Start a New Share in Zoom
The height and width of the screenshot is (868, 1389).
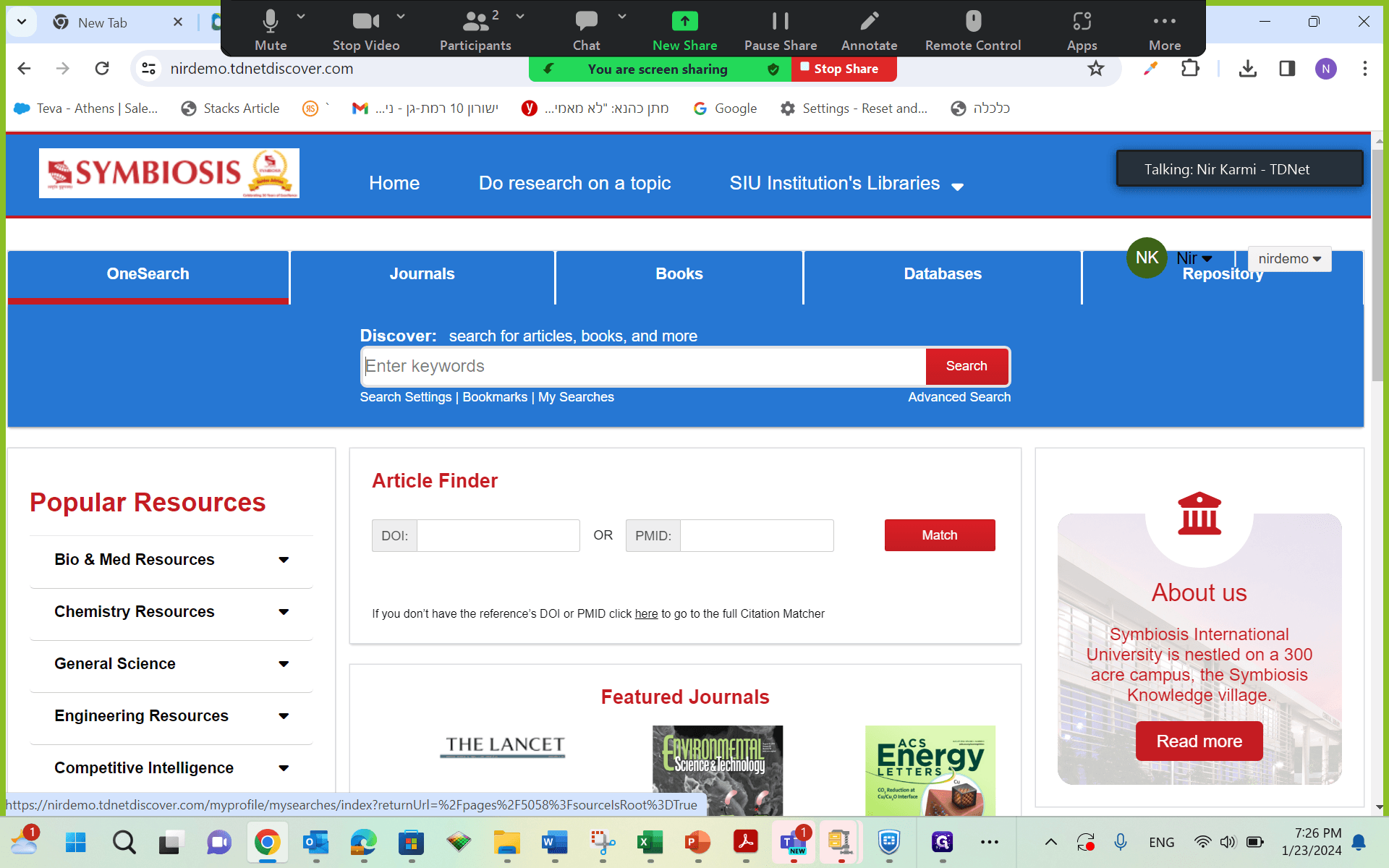(x=684, y=30)
